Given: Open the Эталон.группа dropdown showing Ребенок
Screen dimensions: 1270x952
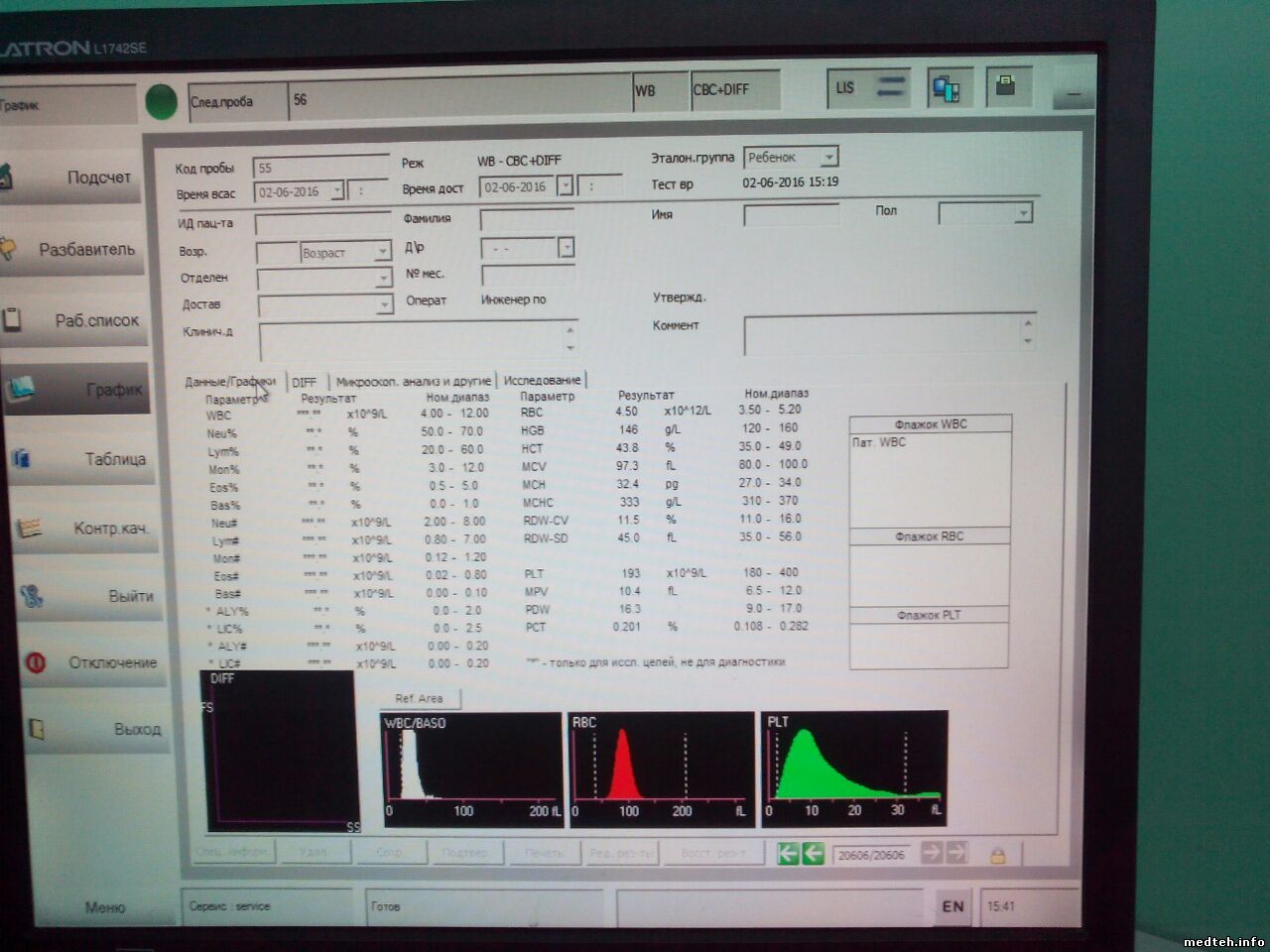Looking at the screenshot, I should tap(828, 157).
